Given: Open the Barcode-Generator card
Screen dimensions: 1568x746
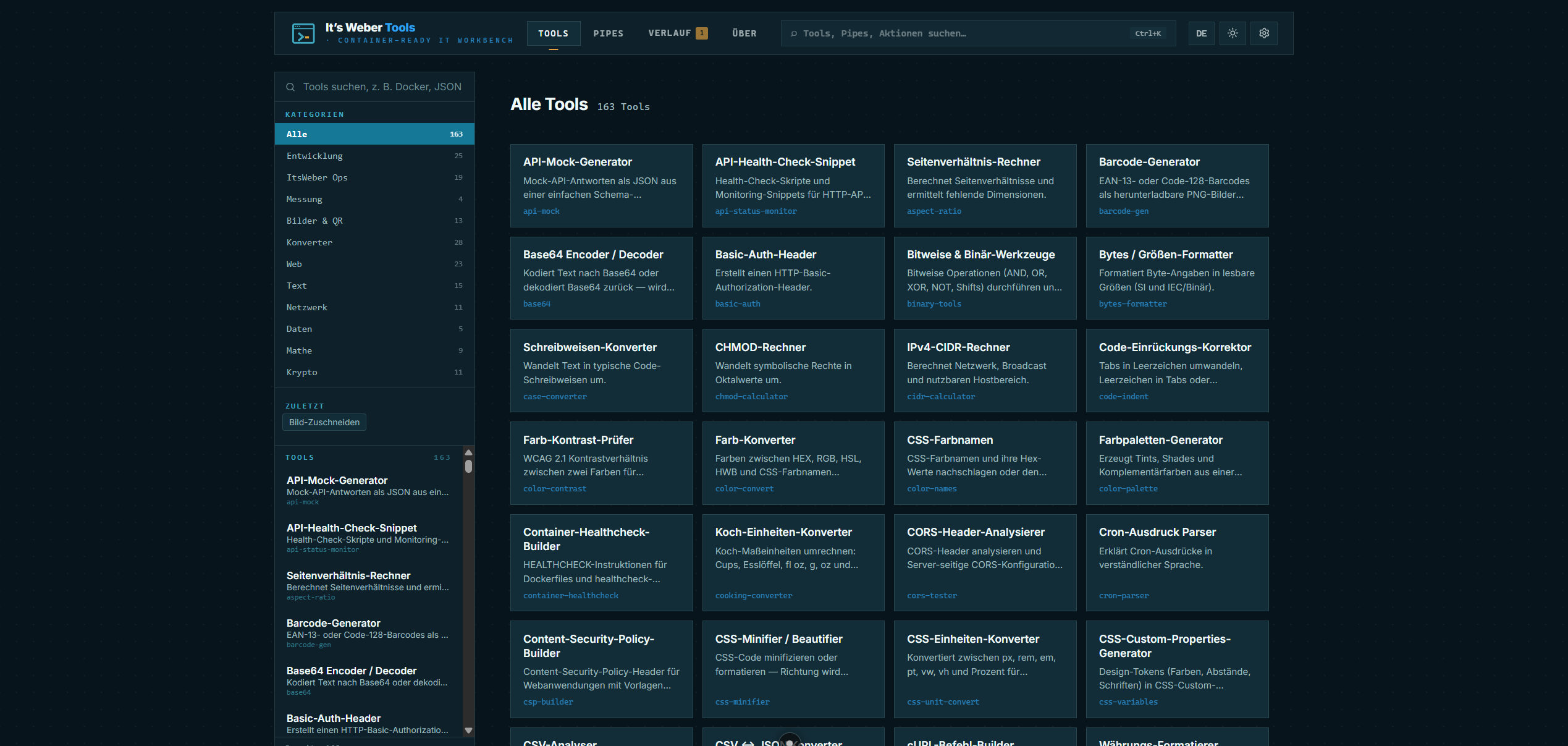Looking at the screenshot, I should click(1178, 185).
